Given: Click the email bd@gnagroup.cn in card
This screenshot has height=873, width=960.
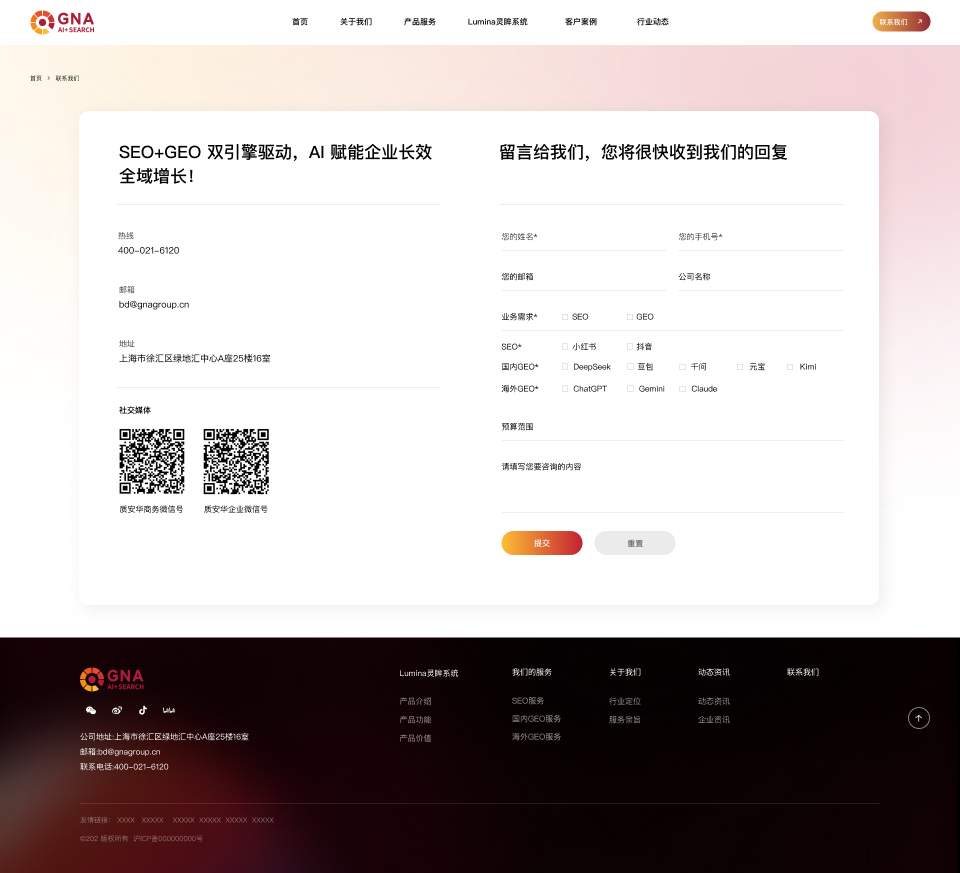Looking at the screenshot, I should (154, 305).
